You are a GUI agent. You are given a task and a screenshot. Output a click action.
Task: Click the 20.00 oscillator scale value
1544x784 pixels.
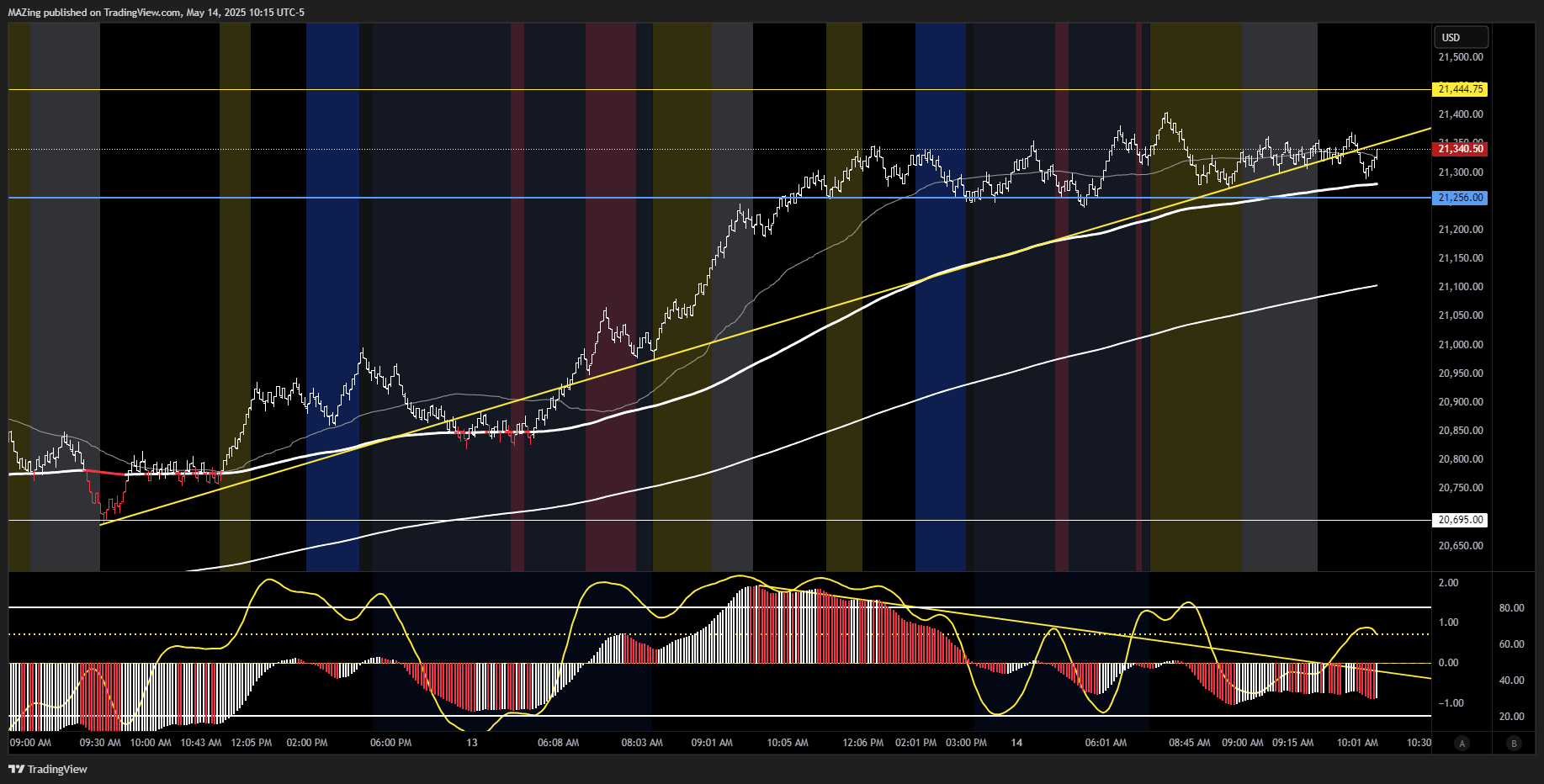click(x=1512, y=717)
